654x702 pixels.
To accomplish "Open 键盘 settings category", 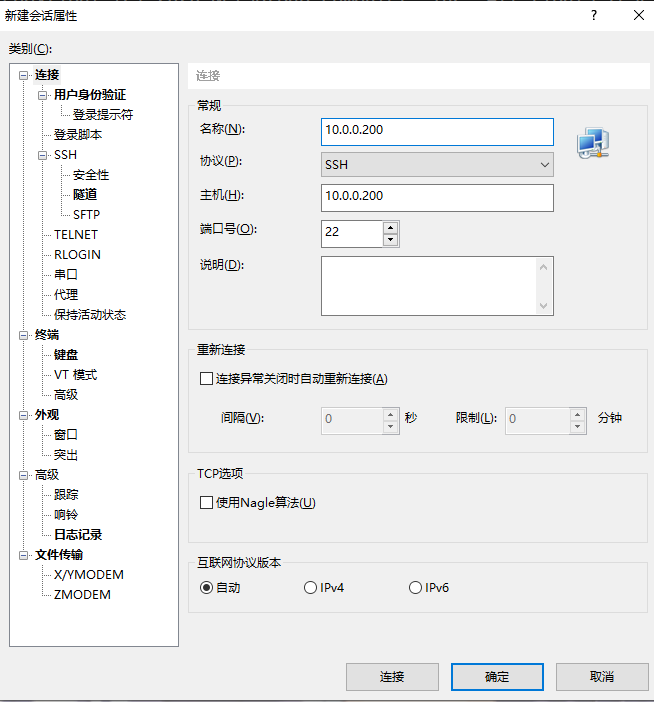I will click(x=66, y=355).
